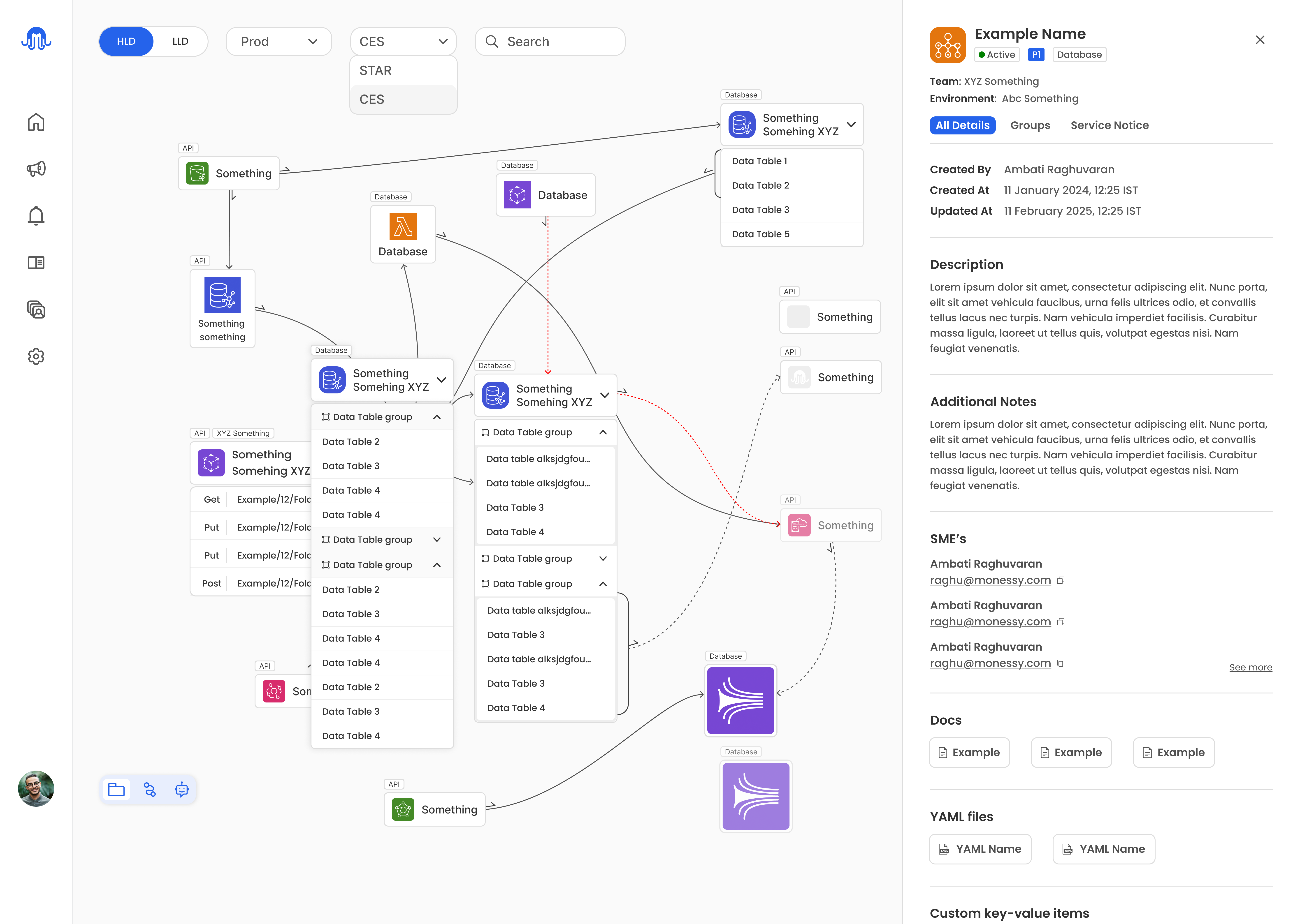Switch to LLD view
Screen dimensions: 1300x924
point(180,42)
